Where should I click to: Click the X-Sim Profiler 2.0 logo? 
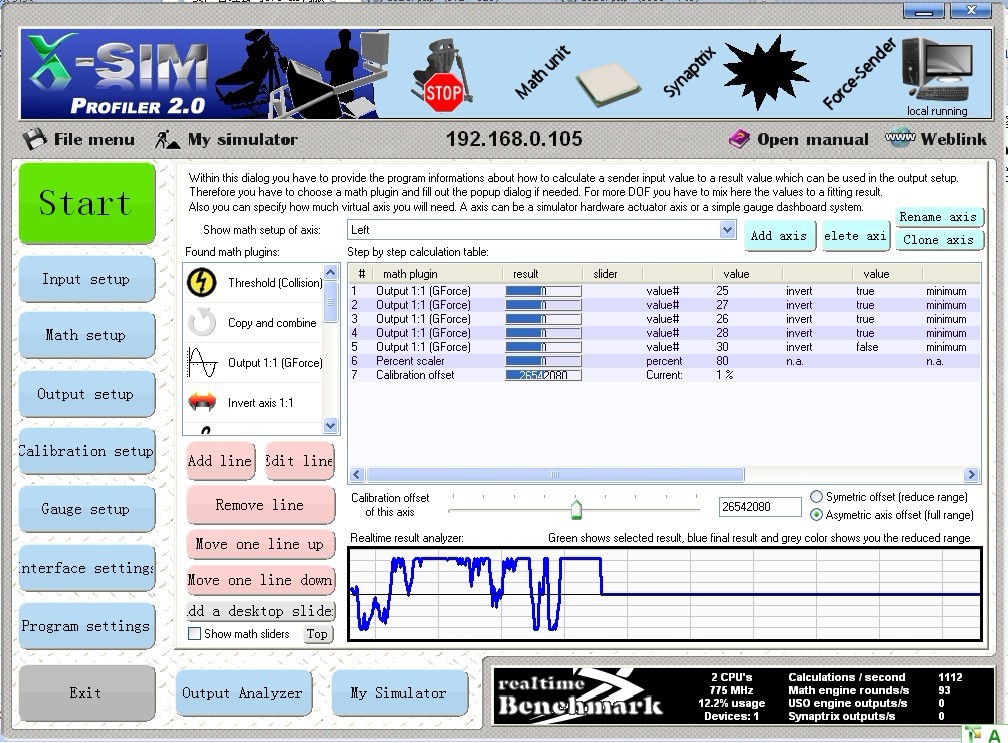coord(116,74)
